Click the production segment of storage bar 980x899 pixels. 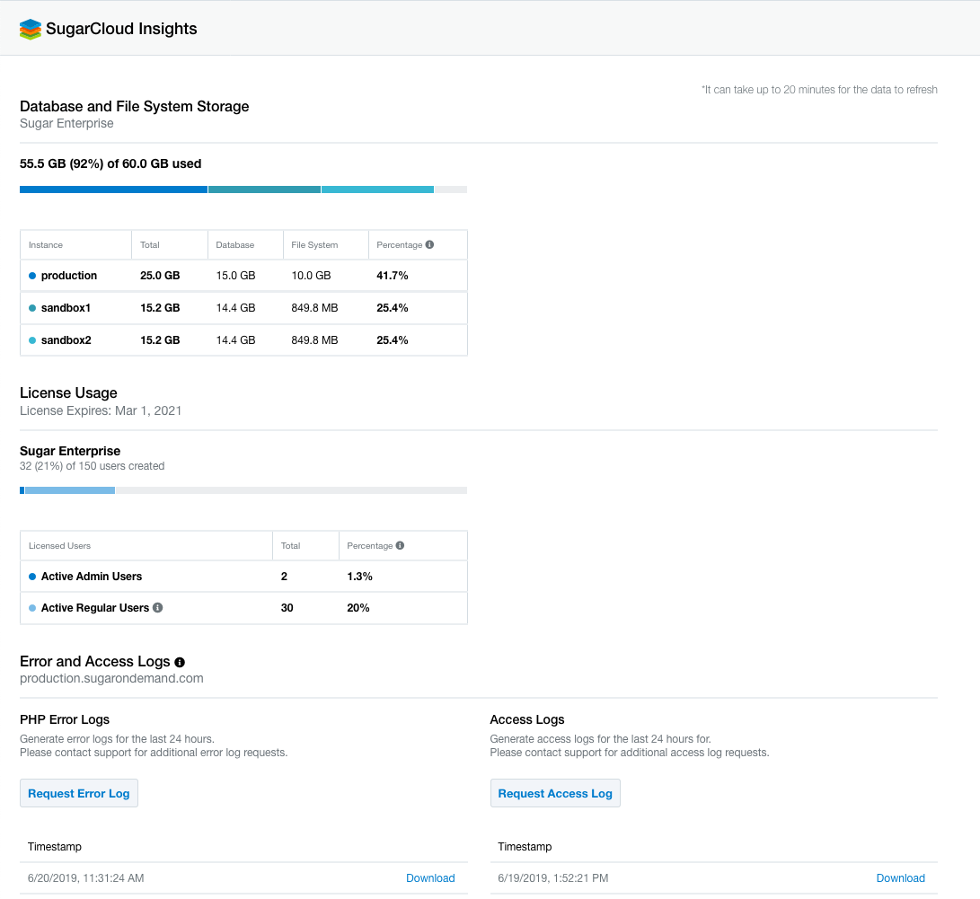point(113,189)
